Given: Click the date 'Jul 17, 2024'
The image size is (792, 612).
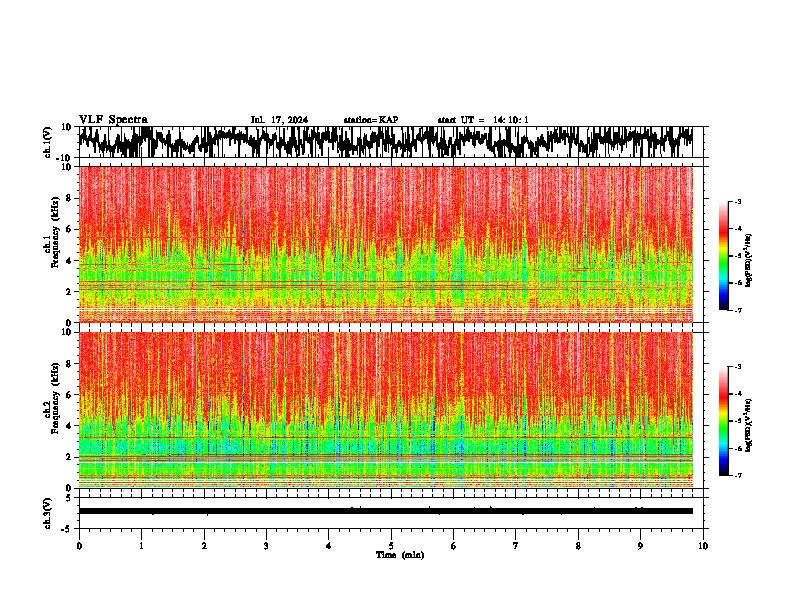Looking at the screenshot, I should (x=279, y=120).
